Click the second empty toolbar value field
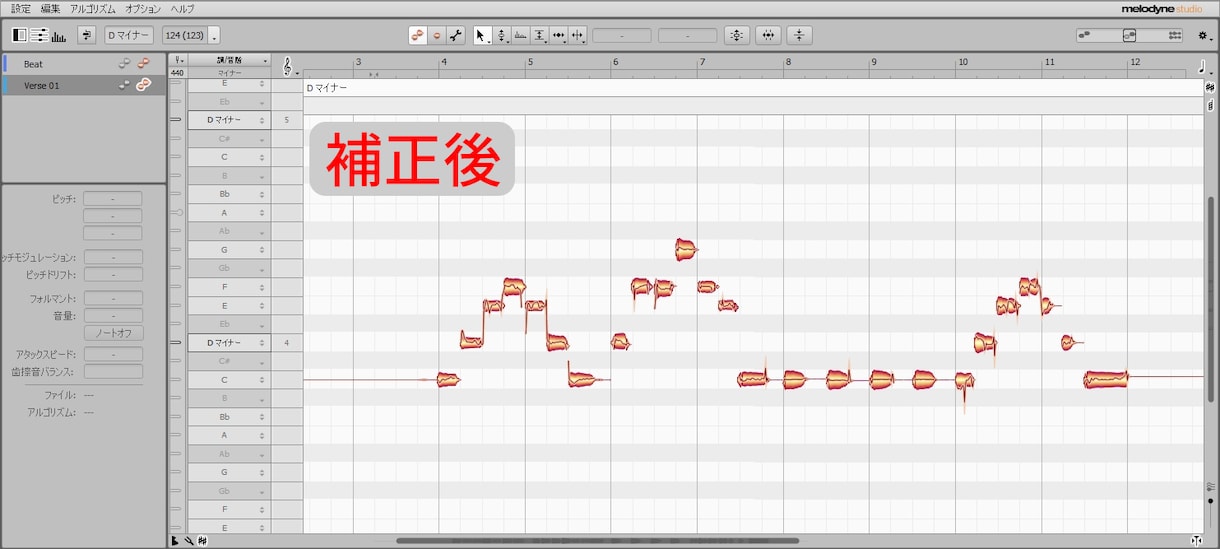 pos(687,35)
